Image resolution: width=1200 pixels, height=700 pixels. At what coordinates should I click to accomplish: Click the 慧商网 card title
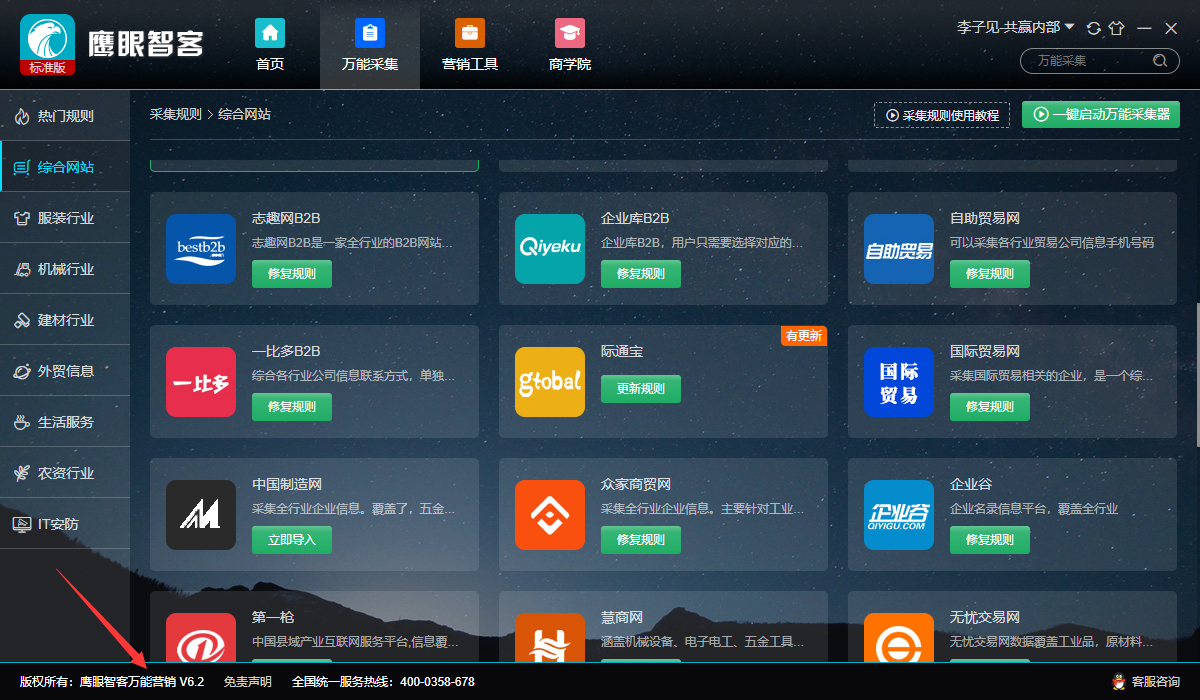tap(622, 618)
